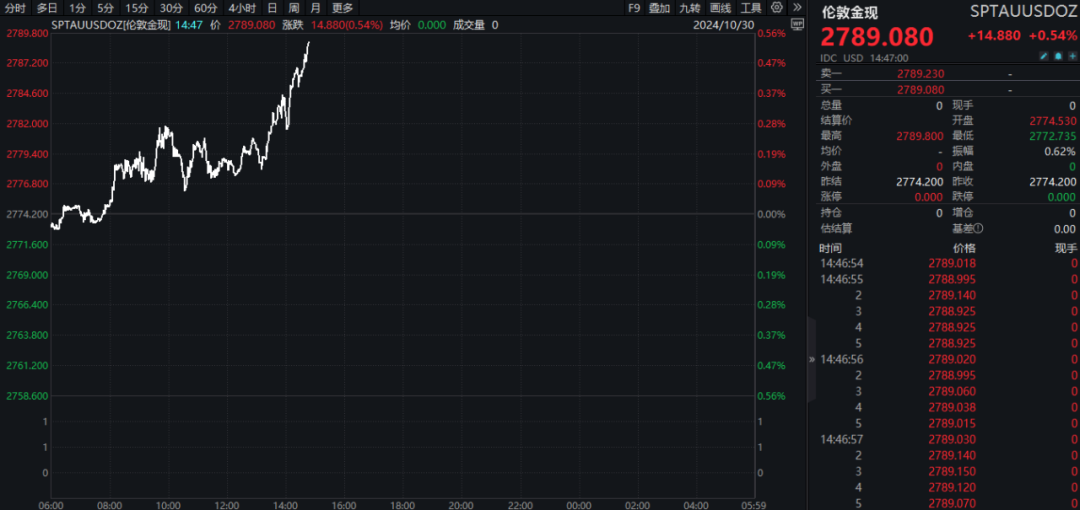Open the 更多 periods dropdown
Screen dimensions: 1080x510
click(x=342, y=7)
